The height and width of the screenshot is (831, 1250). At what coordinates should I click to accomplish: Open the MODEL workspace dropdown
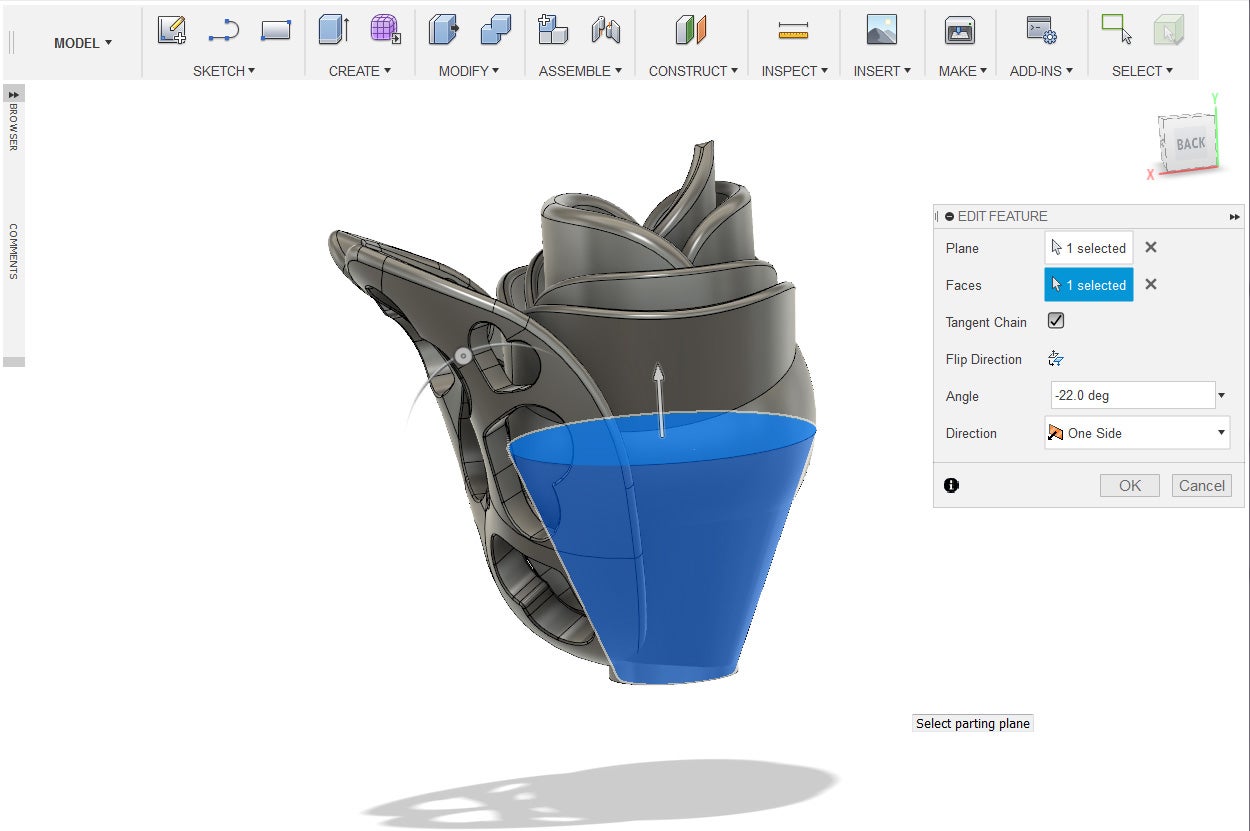(x=83, y=43)
